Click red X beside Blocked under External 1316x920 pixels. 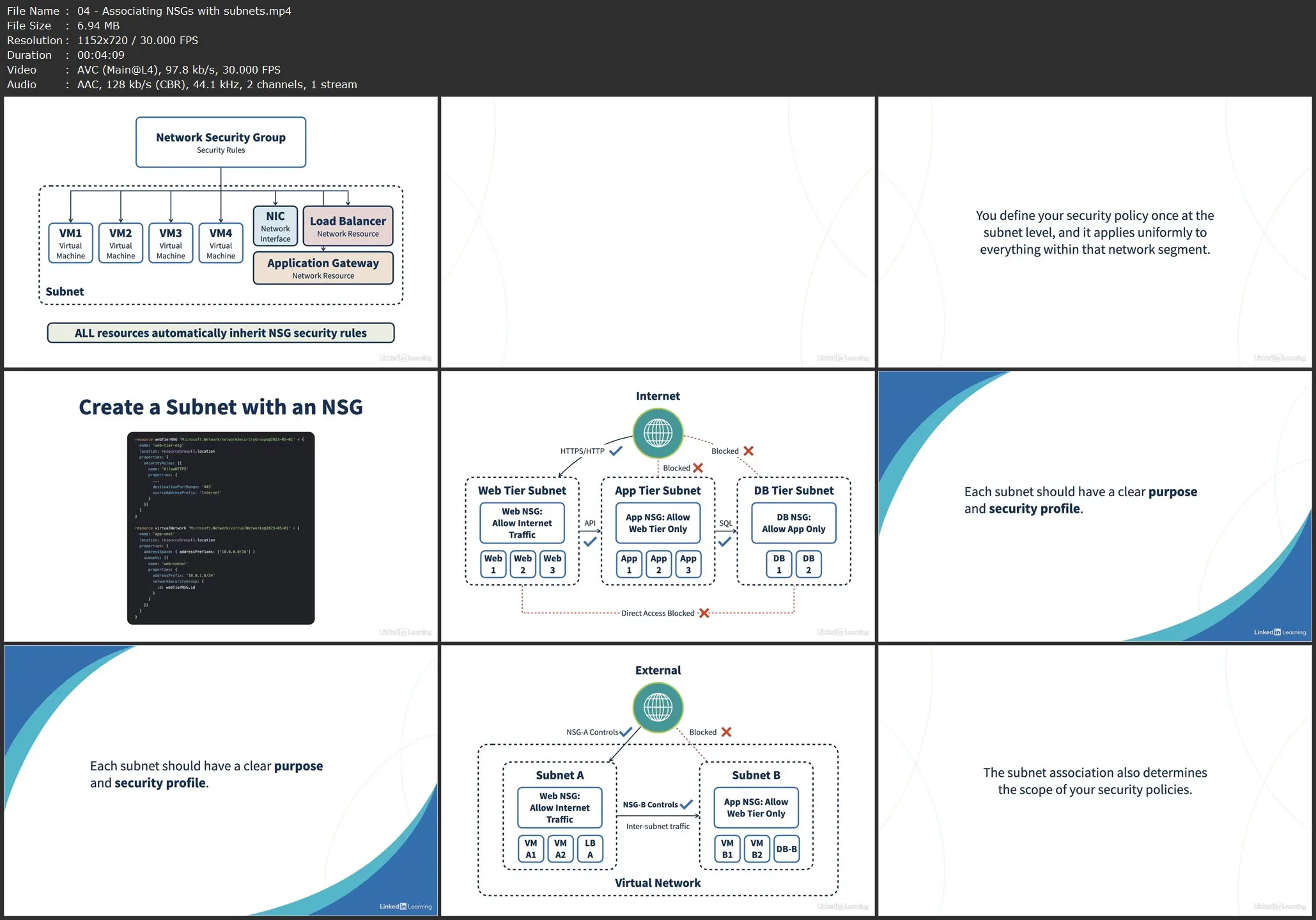click(726, 732)
